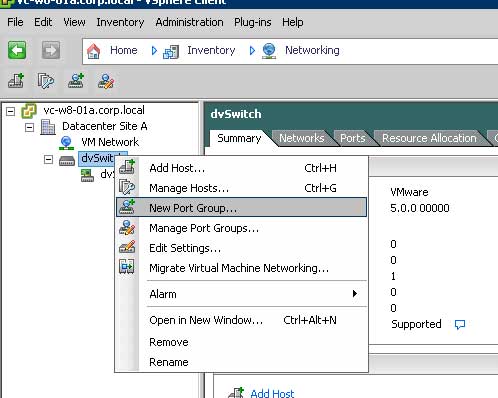Screen dimensions: 498x398
Task: Click the vCenter server icon in tree
Action: 29,111
